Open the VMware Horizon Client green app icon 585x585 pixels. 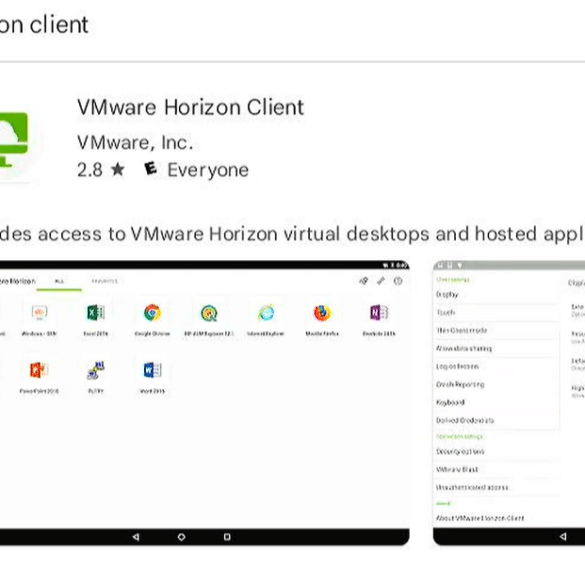[x=15, y=141]
